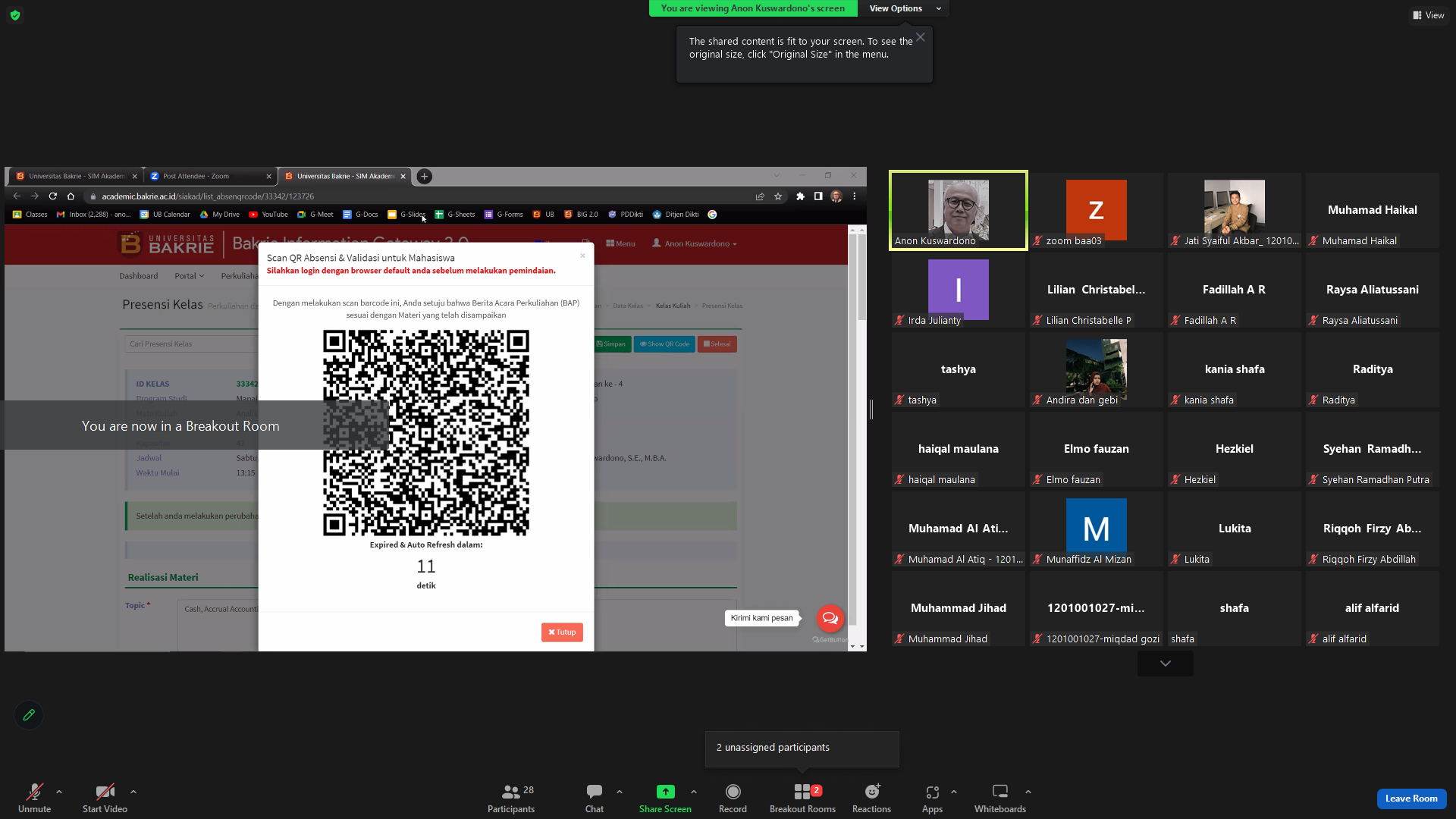This screenshot has height=819, width=1456.
Task: Start Video in Zoom toolbar
Action: point(105,798)
